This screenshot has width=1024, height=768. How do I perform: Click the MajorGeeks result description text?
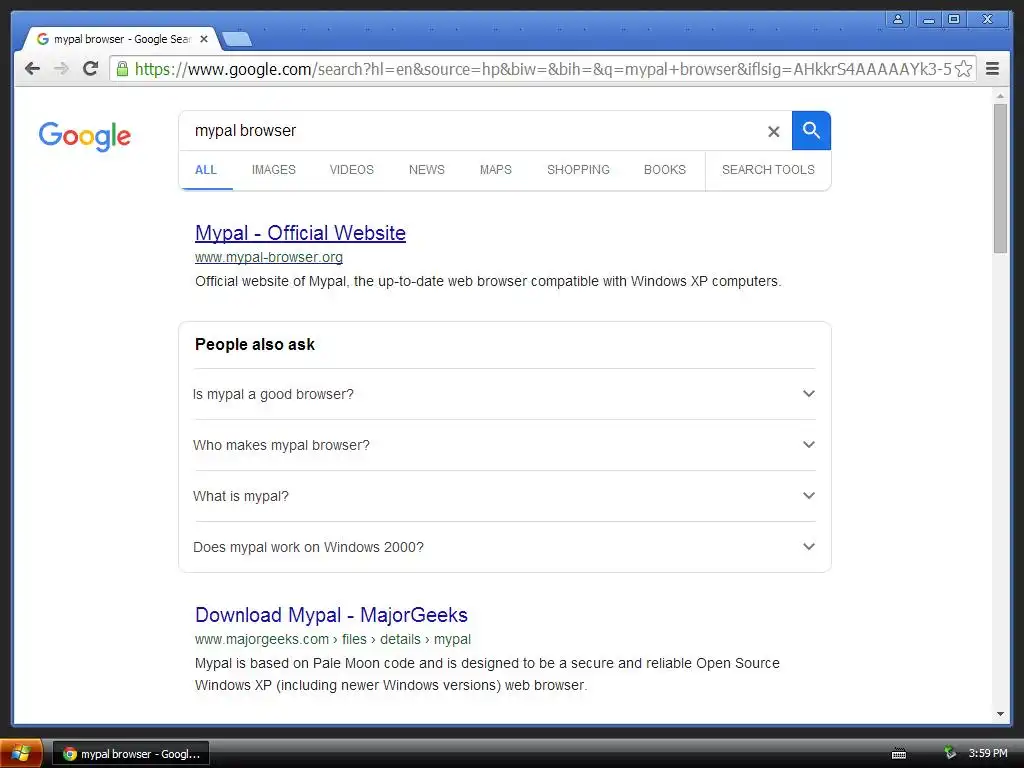(x=487, y=674)
